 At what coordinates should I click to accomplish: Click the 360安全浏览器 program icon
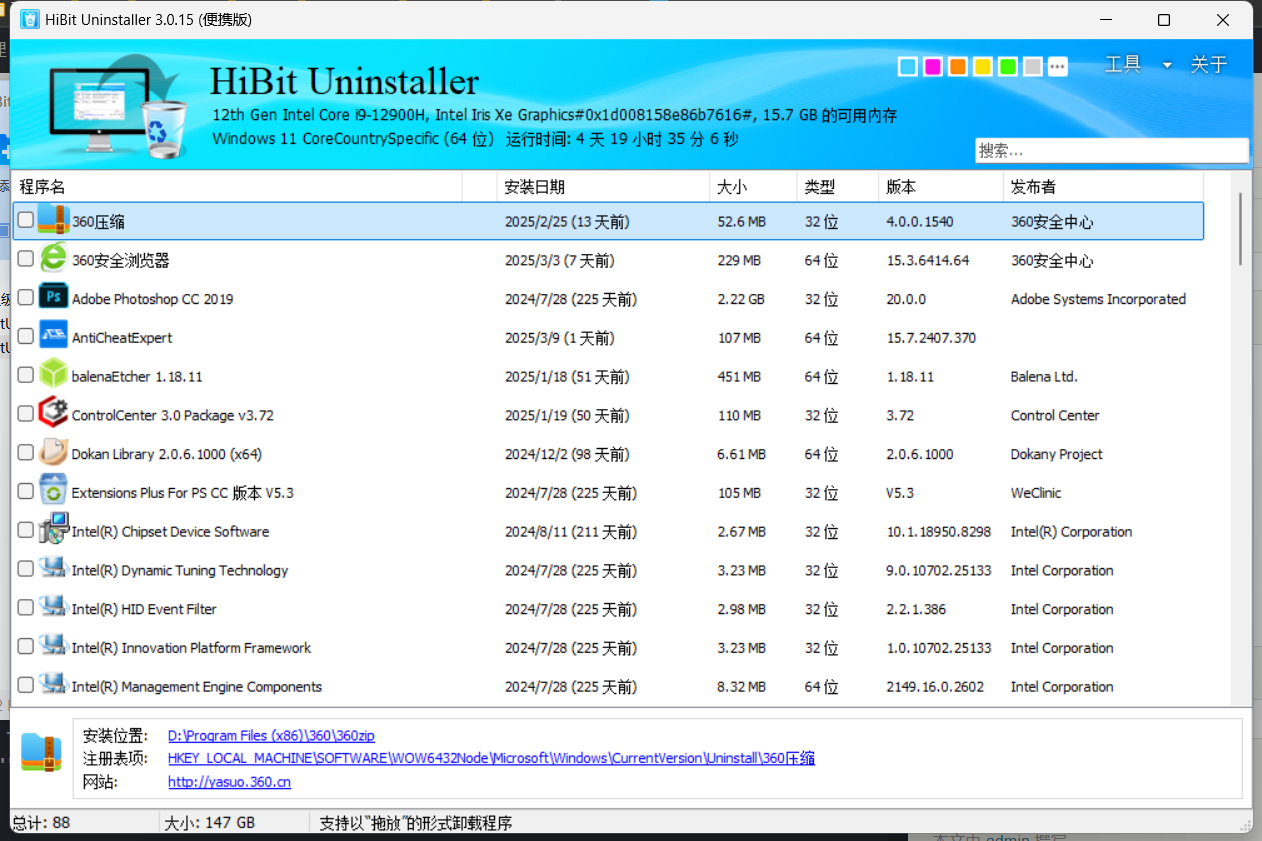(53, 259)
